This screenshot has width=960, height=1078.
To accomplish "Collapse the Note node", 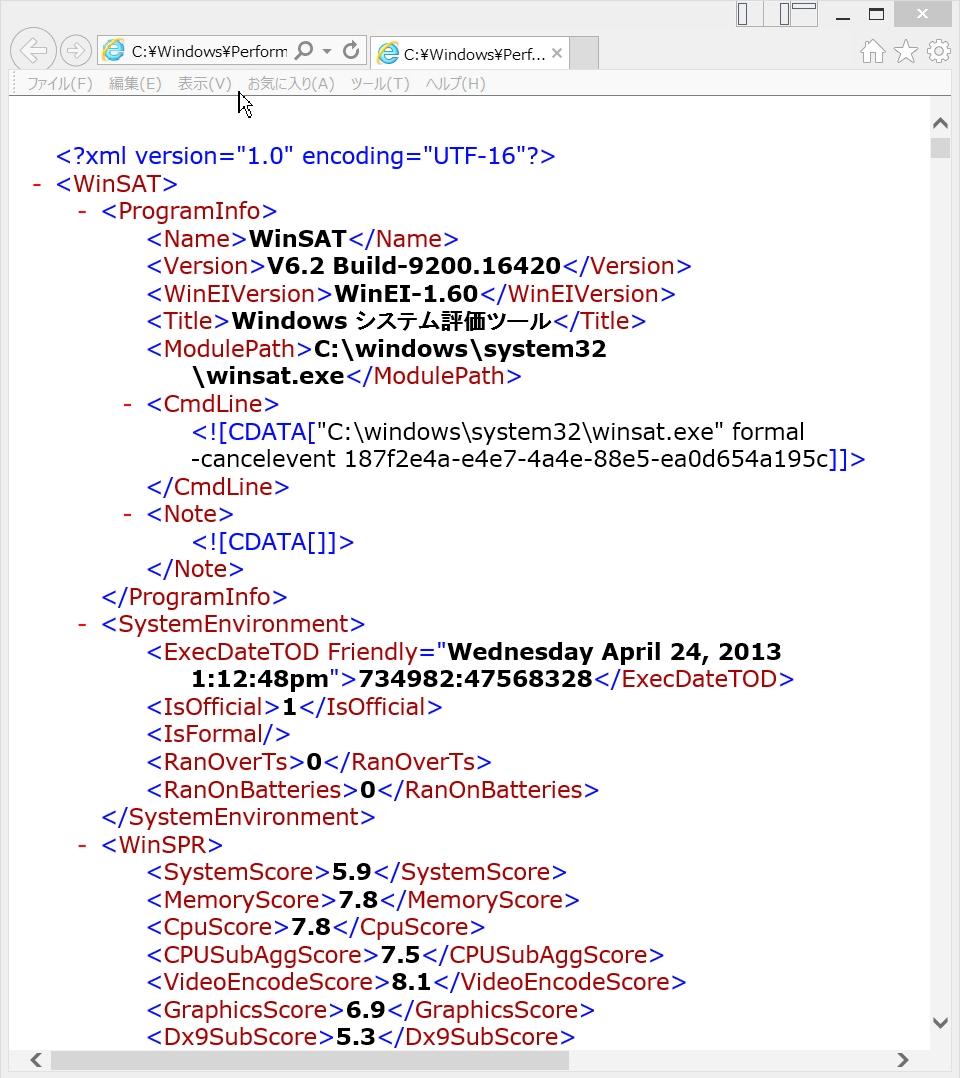I will [127, 514].
